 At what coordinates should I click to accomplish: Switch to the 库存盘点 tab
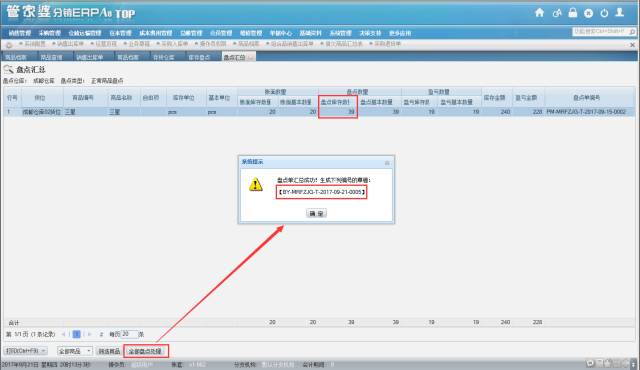(x=199, y=57)
